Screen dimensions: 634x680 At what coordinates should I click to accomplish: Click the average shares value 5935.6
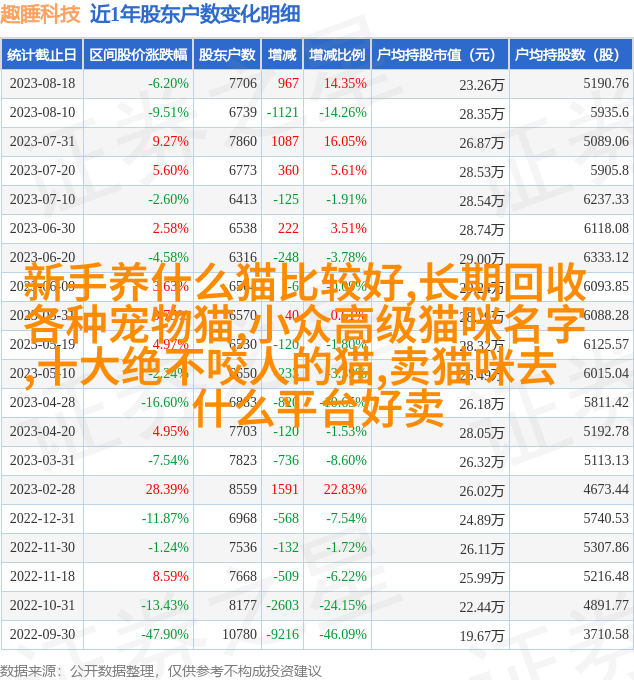pos(609,112)
